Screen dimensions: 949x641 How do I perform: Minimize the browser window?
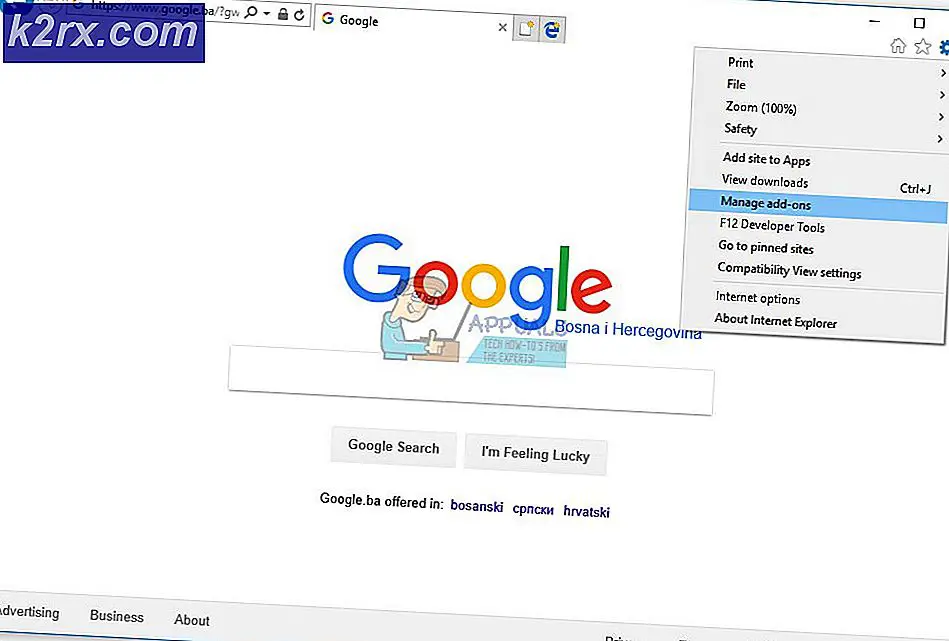(x=875, y=21)
